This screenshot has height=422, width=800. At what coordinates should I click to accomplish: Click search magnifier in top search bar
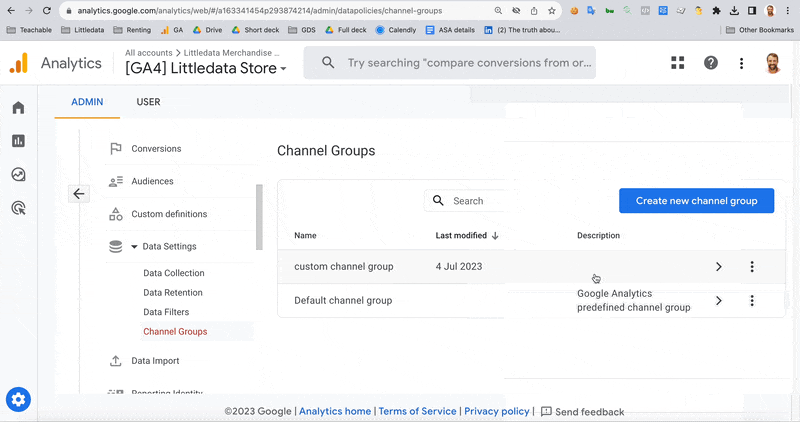point(328,63)
